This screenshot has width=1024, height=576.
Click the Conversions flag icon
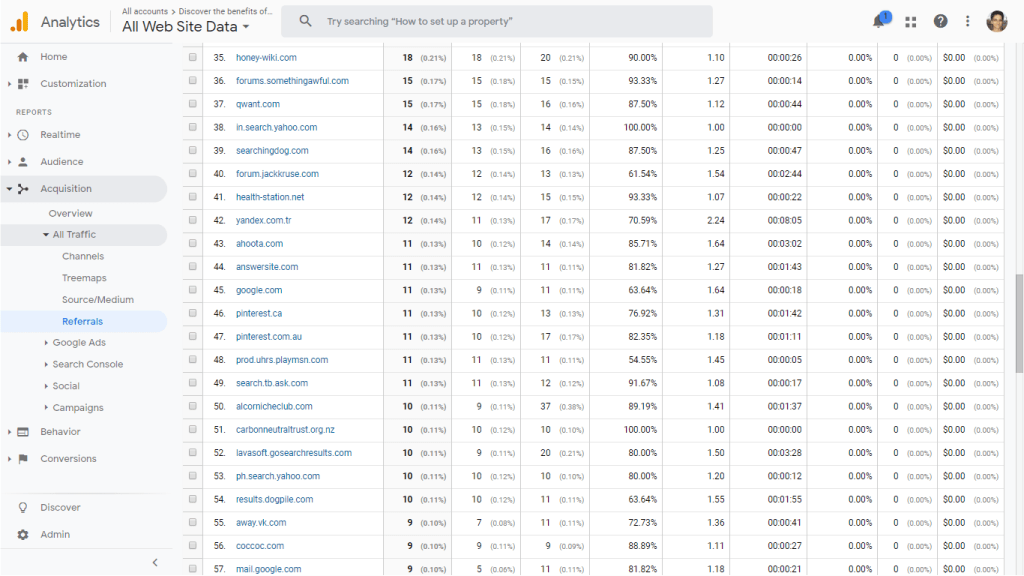23,458
